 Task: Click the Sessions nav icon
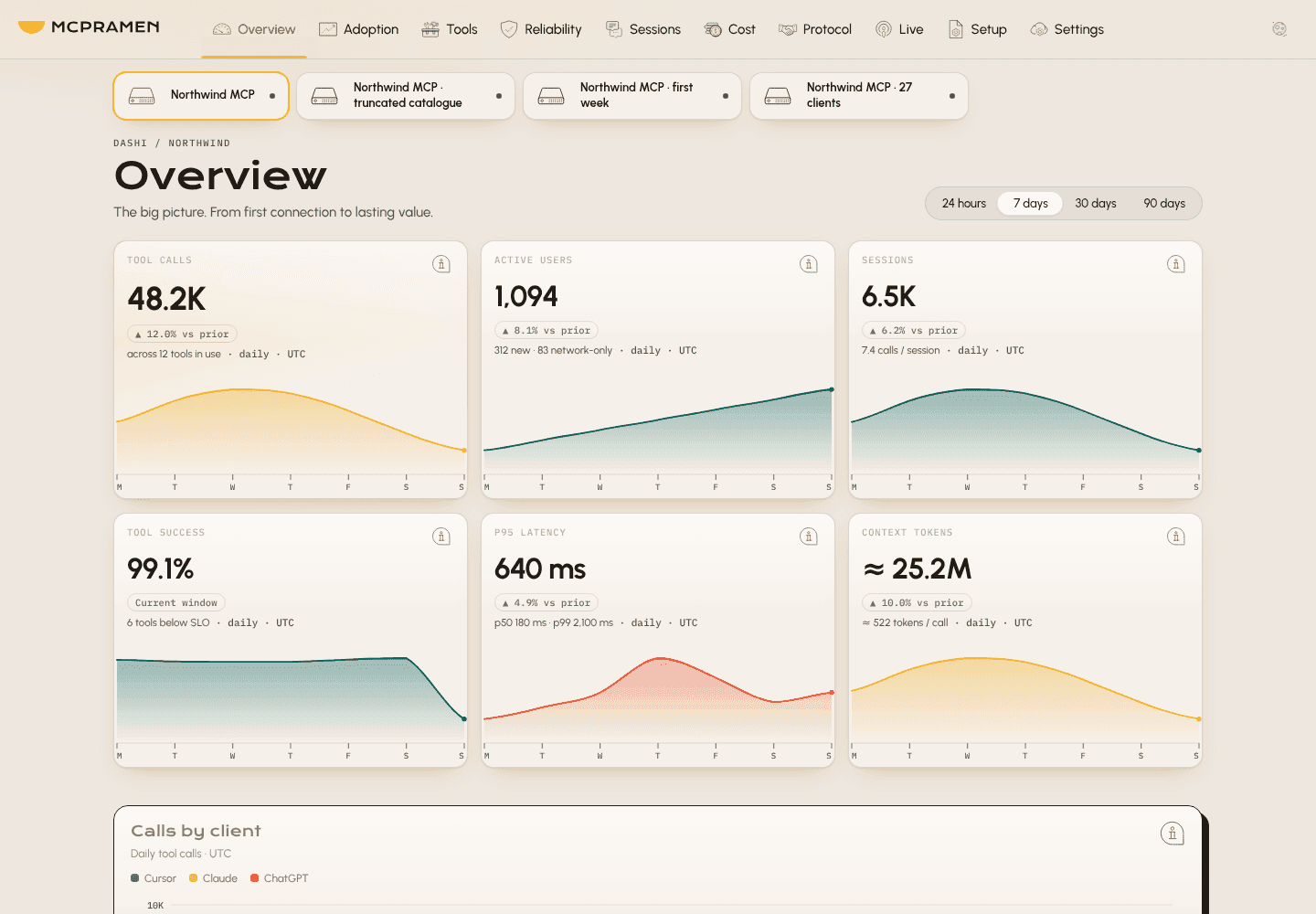[614, 29]
